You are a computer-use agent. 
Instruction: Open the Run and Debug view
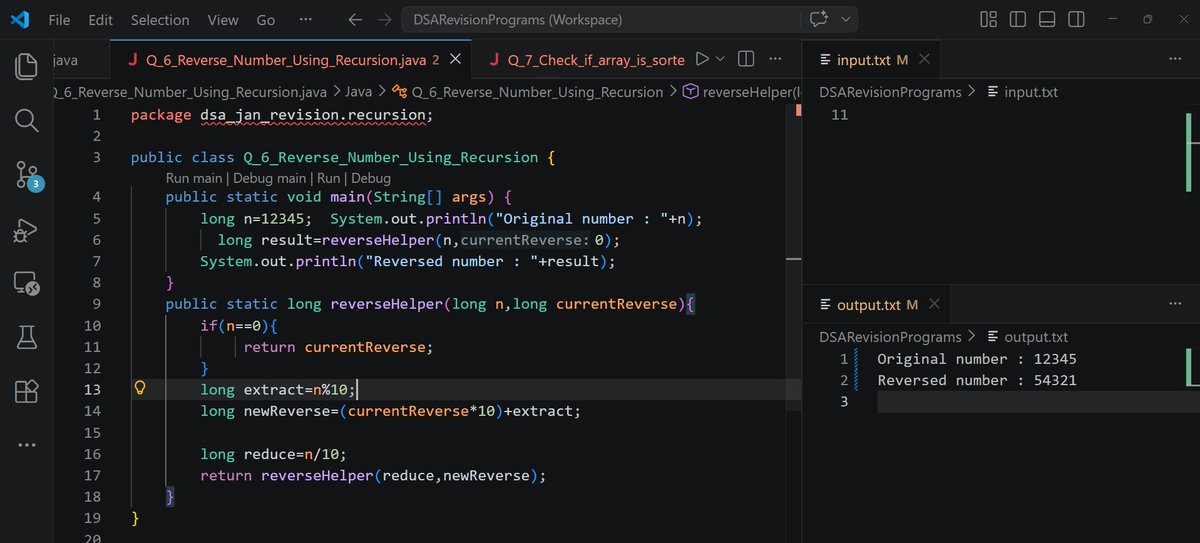point(26,230)
